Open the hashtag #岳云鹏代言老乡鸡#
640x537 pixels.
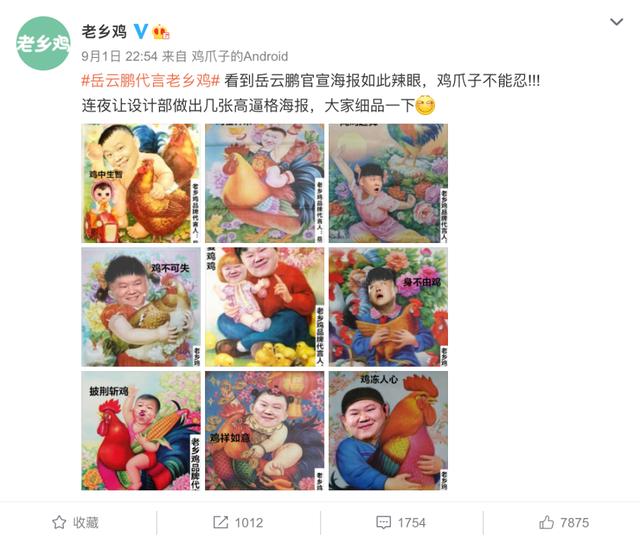pyautogui.click(x=151, y=80)
